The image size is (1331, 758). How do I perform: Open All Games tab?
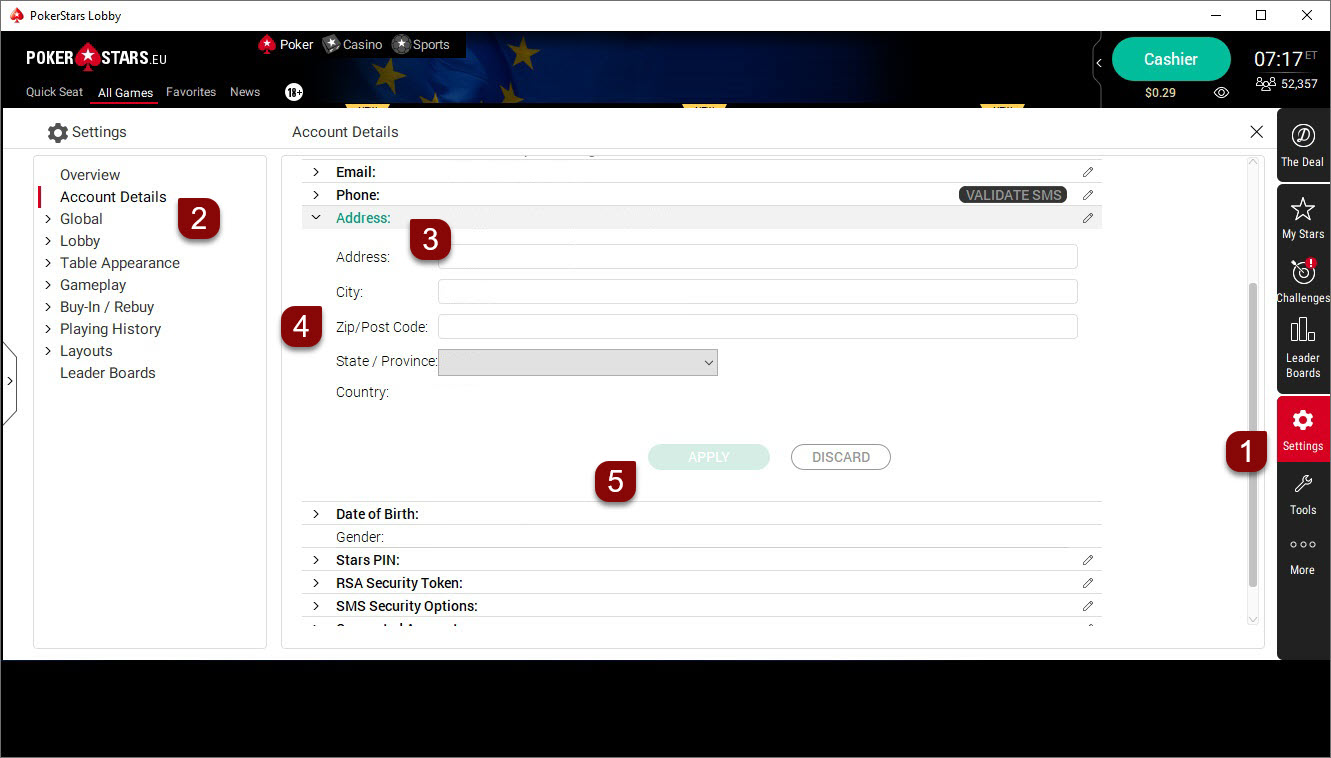[x=125, y=93]
